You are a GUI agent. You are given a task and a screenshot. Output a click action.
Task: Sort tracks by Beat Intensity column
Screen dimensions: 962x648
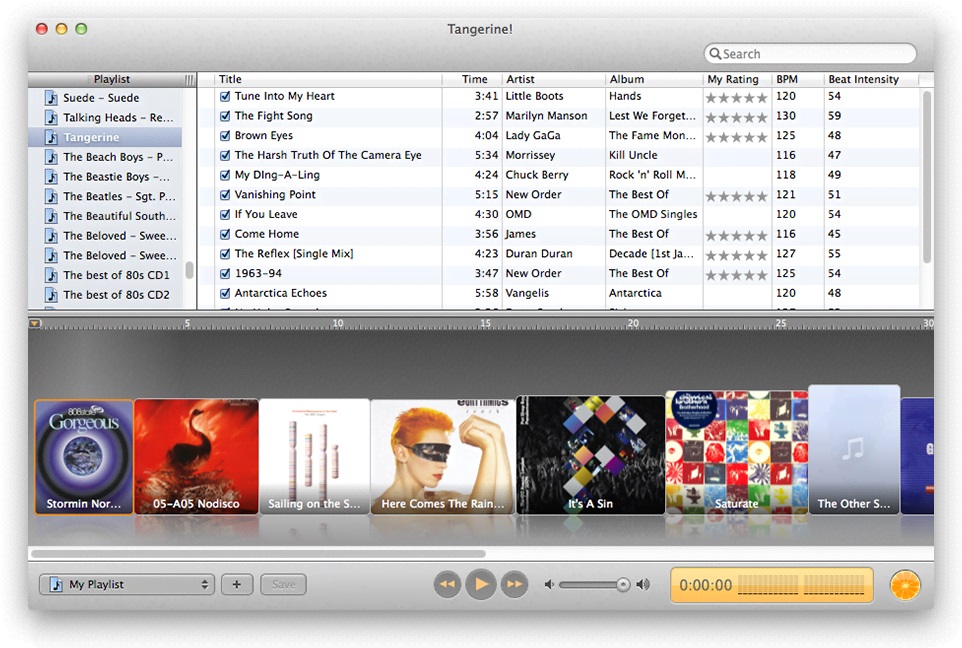tap(871, 79)
